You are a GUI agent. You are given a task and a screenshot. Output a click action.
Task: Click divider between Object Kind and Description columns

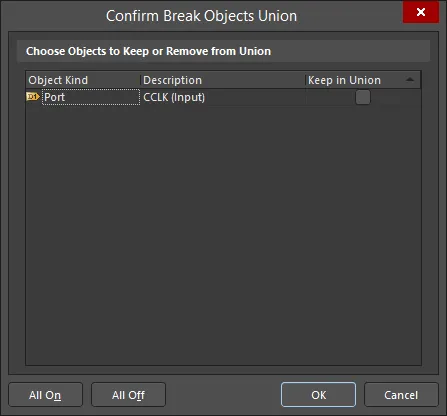tap(140, 80)
